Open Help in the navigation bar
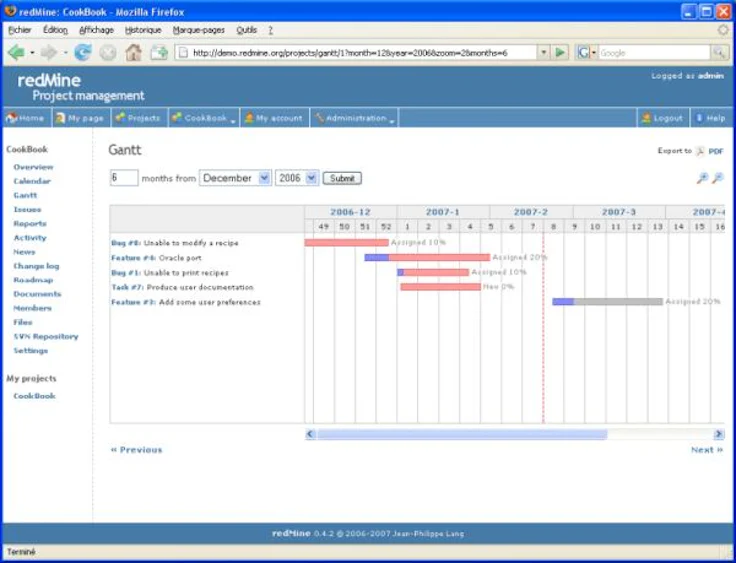Image resolution: width=736 pixels, height=563 pixels. coord(711,118)
